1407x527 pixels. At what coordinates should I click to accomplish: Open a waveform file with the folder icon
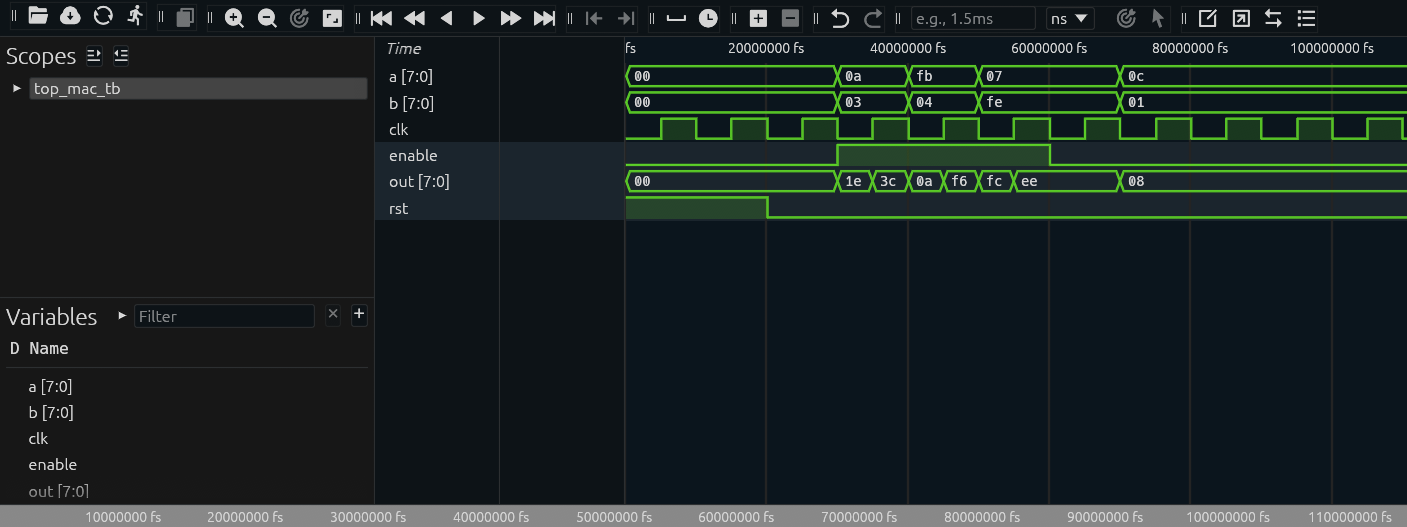point(38,17)
